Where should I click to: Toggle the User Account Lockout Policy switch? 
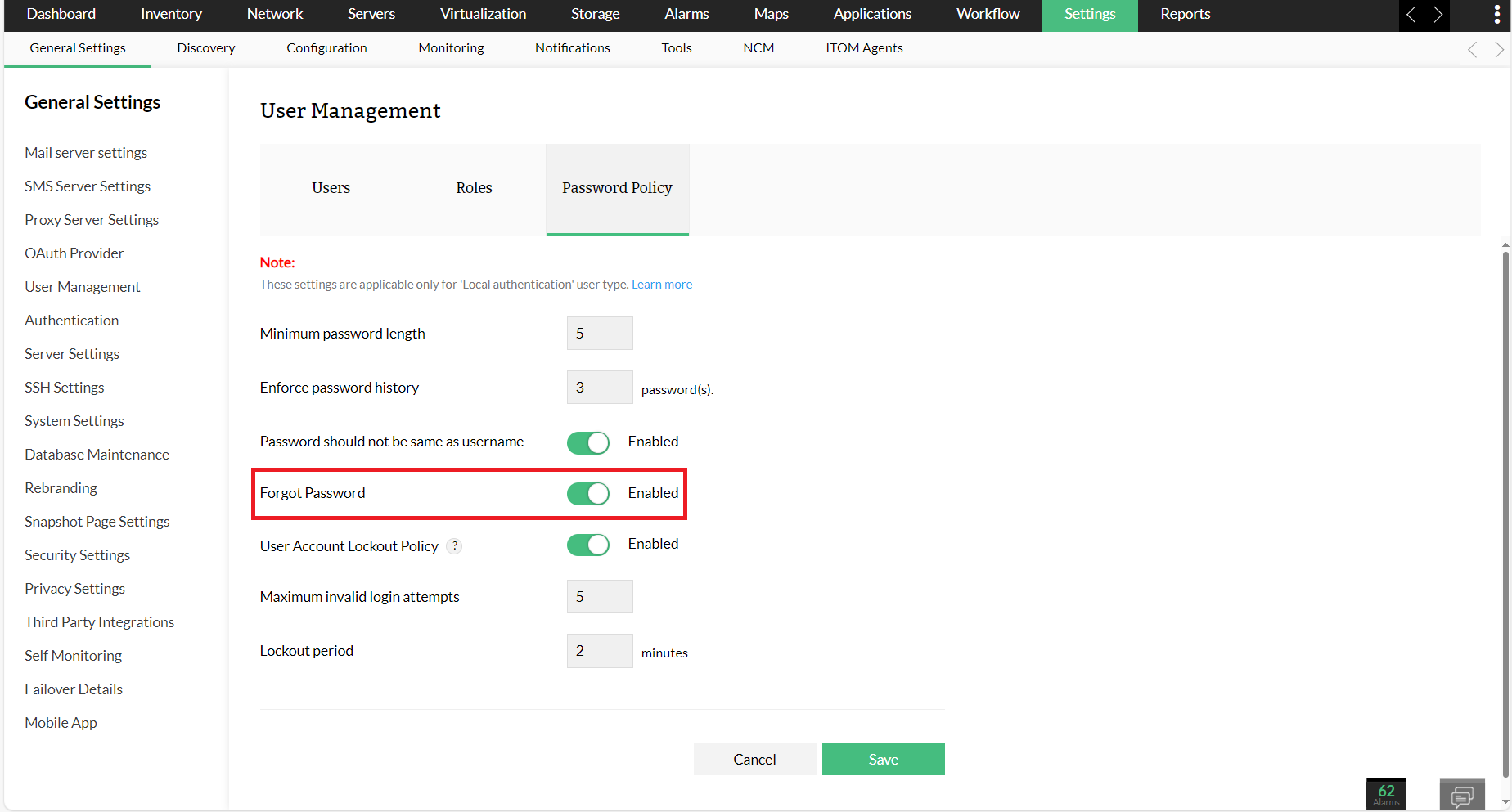[588, 545]
